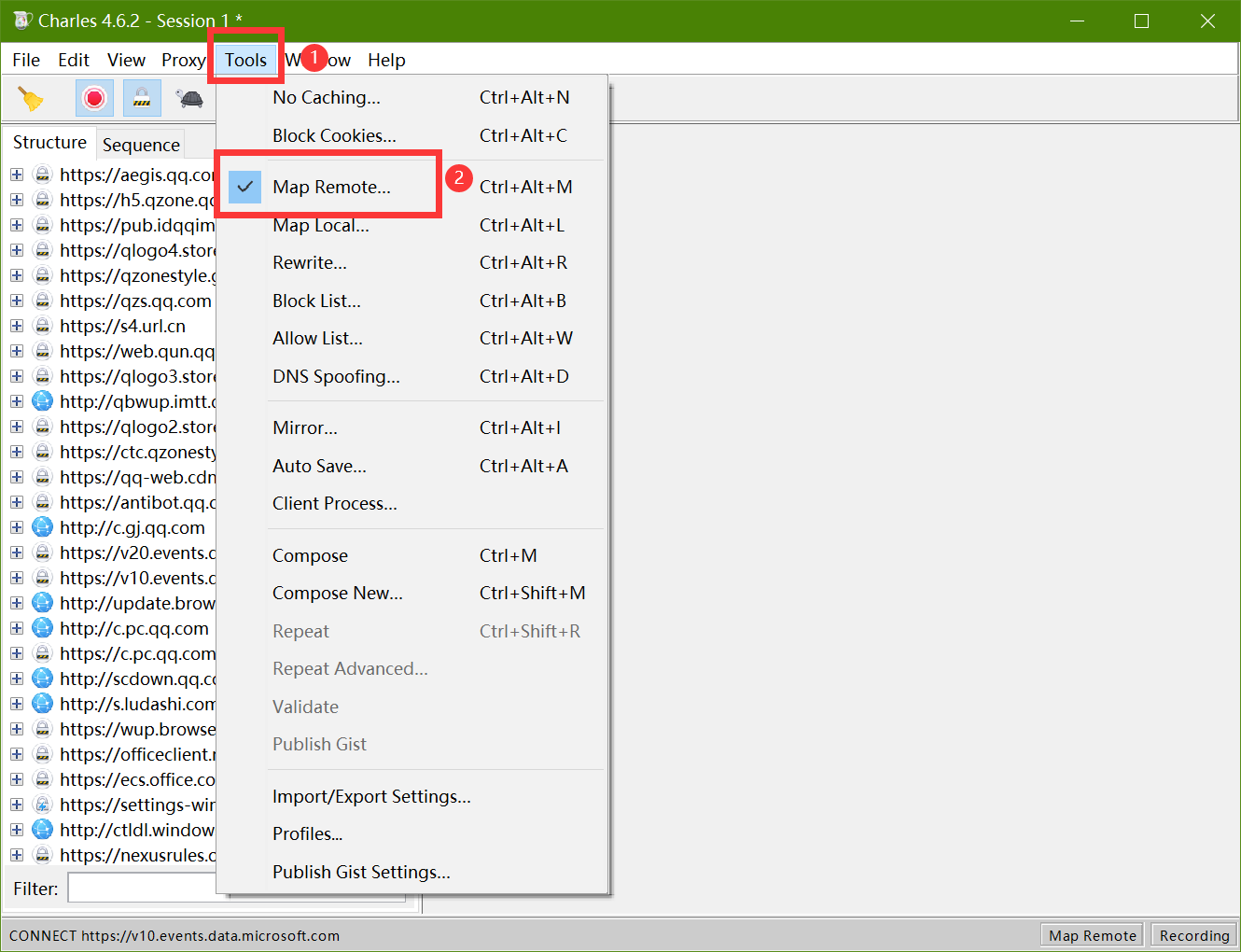Click the padlock icon beside https://qzs.qq.com

[x=43, y=300]
